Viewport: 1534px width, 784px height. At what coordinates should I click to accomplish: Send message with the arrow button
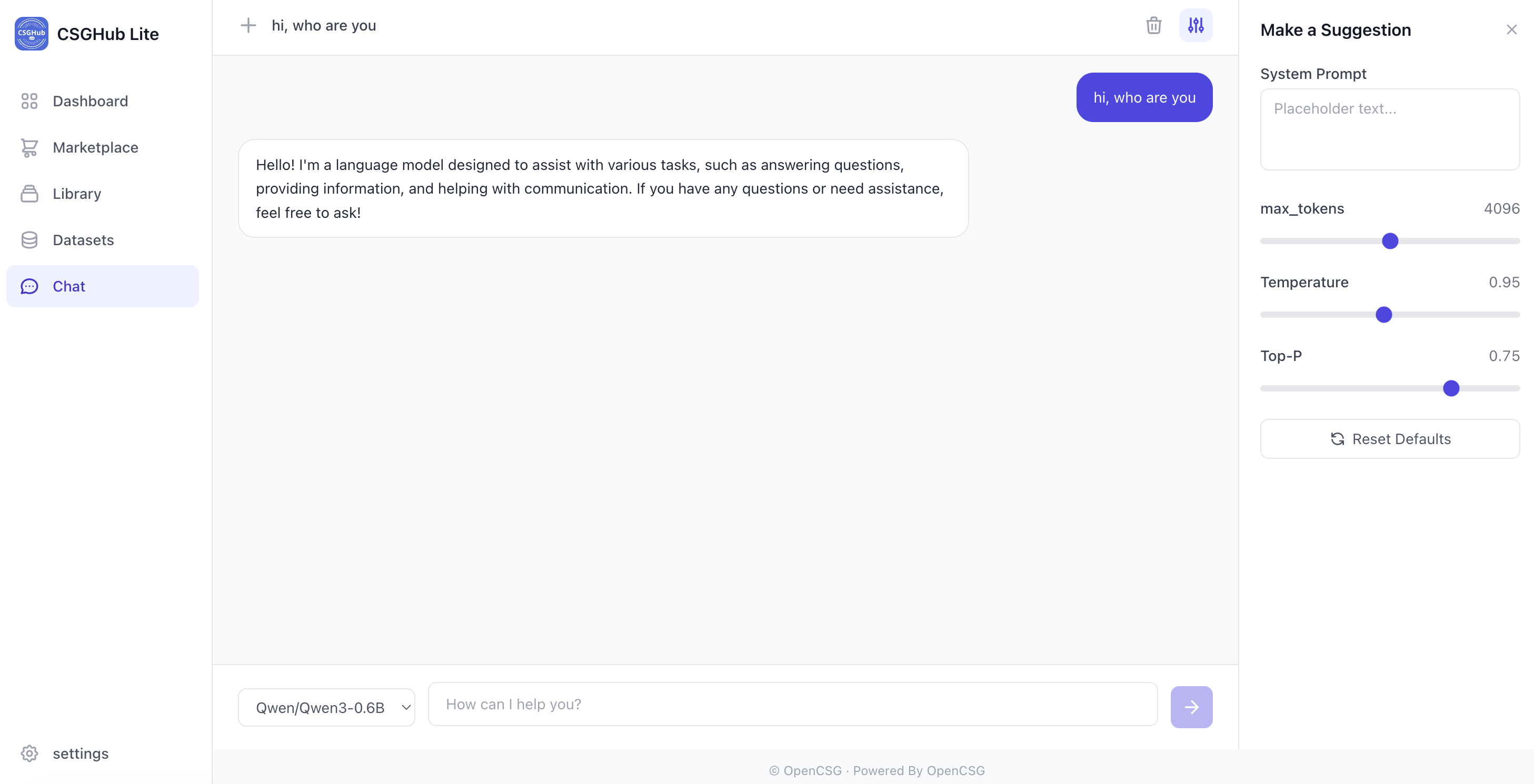click(x=1191, y=707)
